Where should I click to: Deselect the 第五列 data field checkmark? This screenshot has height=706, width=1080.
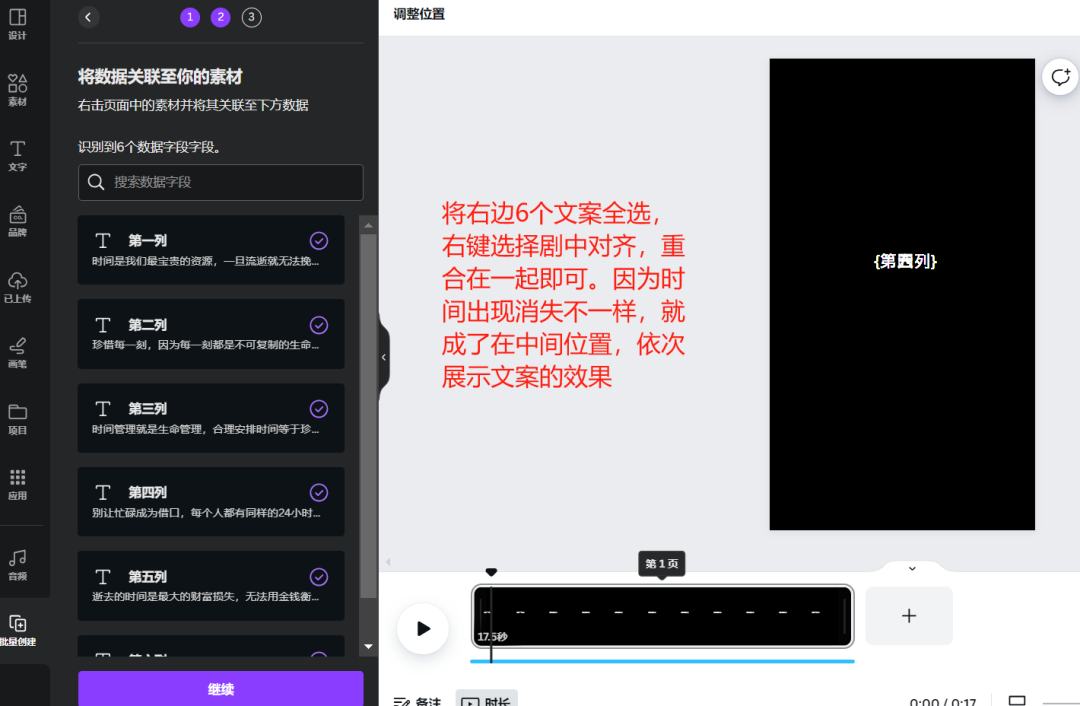(x=319, y=577)
